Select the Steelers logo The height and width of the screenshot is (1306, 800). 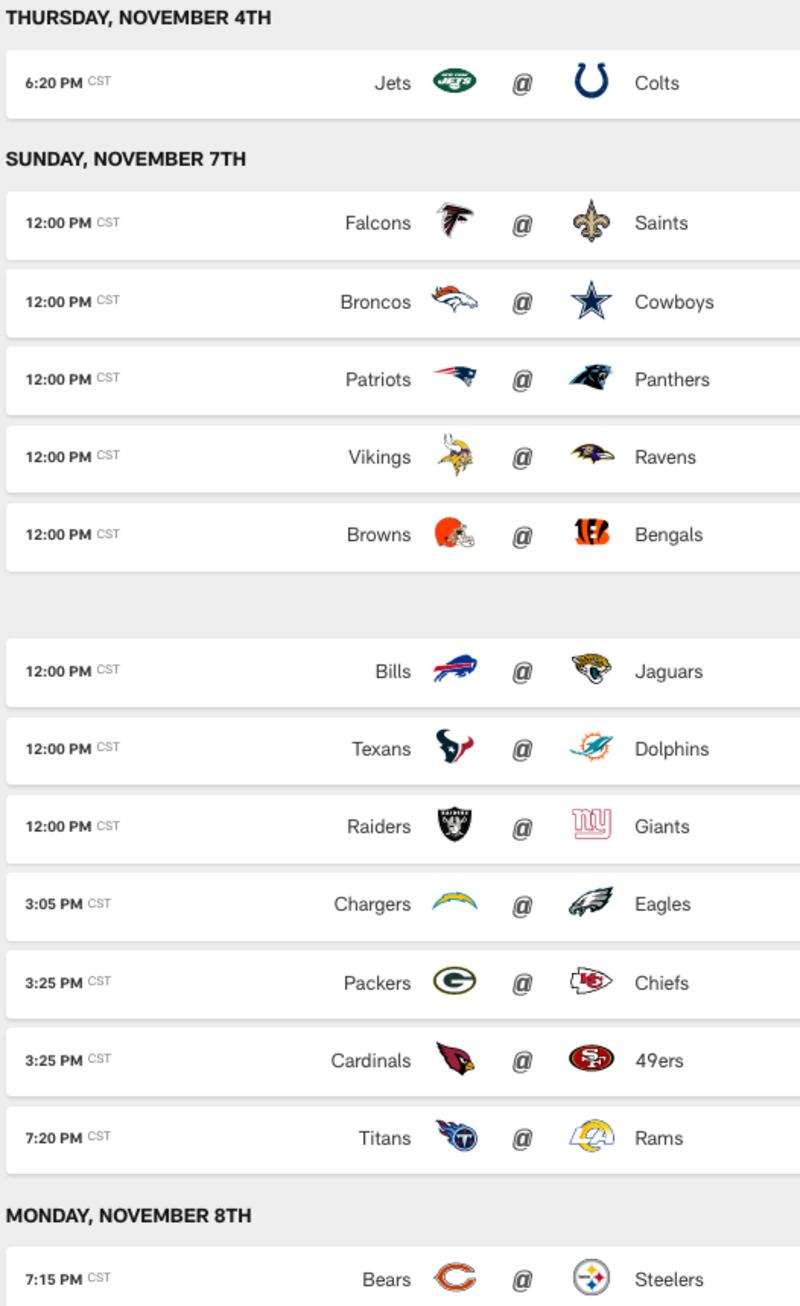591,1277
